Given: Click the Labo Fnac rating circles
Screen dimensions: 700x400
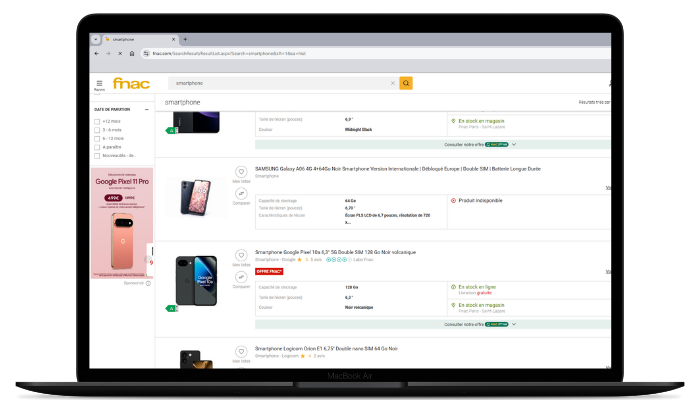Looking at the screenshot, I should point(339,259).
